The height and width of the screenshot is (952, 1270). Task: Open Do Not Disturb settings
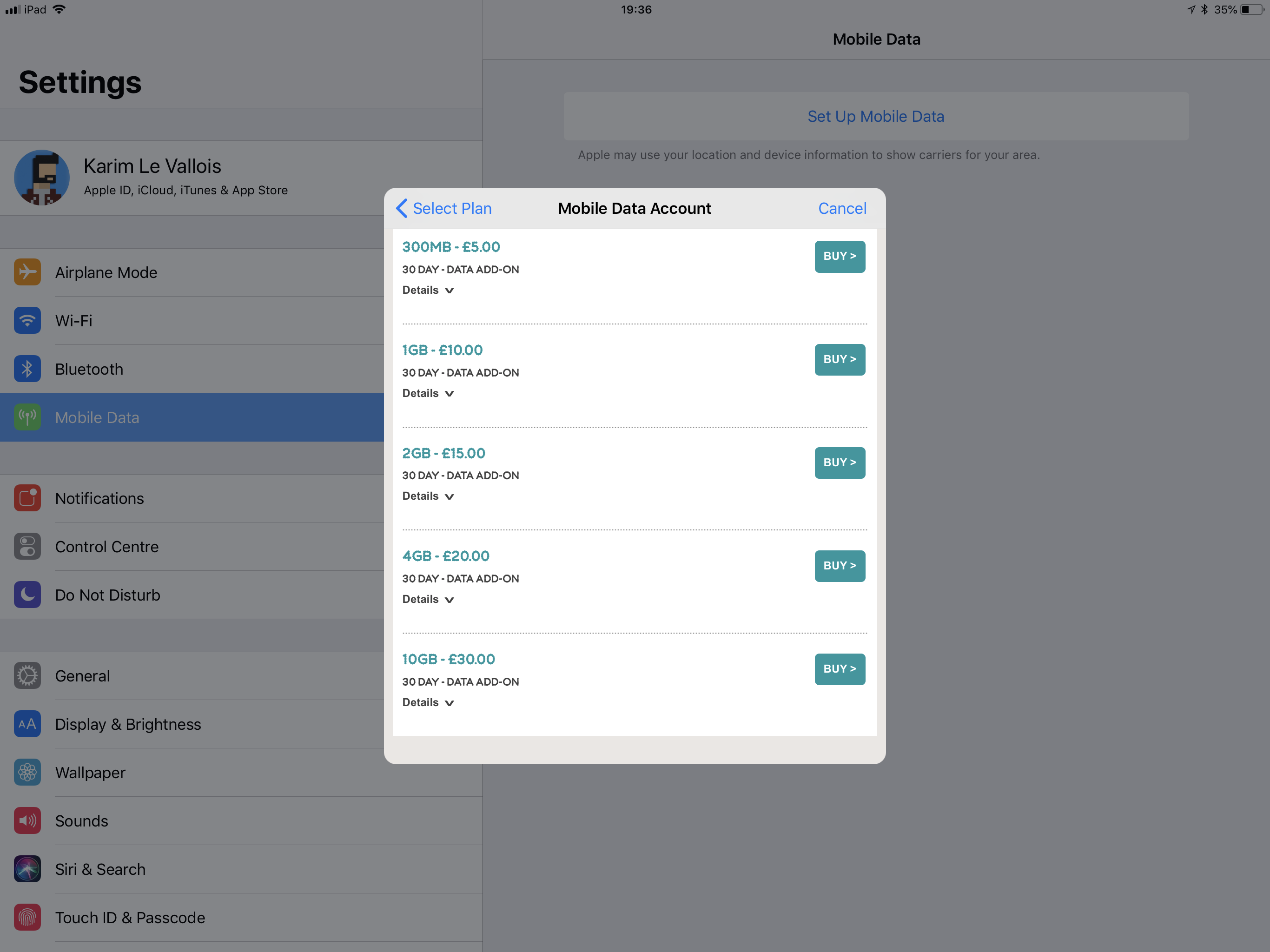192,595
